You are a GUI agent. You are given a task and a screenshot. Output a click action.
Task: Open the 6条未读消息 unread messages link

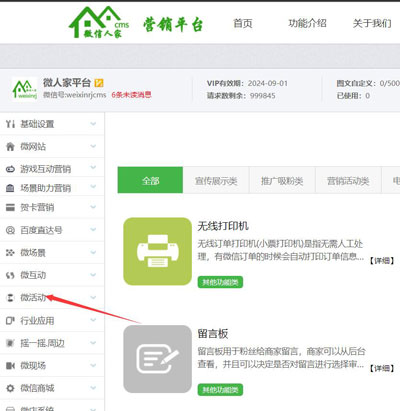point(131,95)
